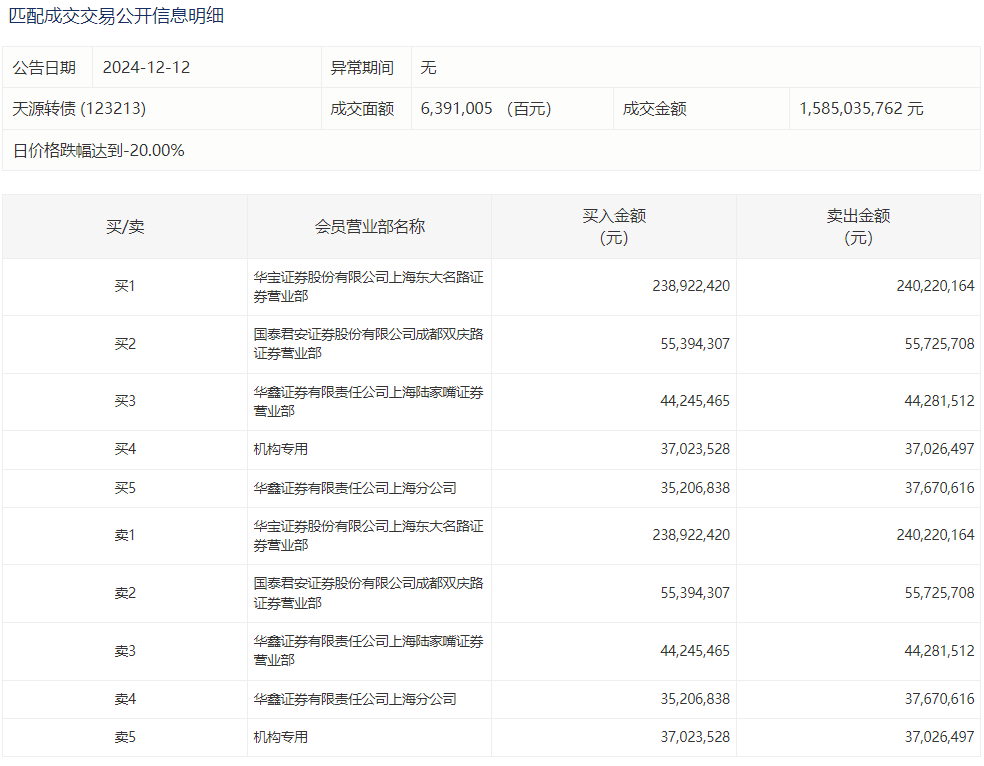Click 机构专用 in the 卖5 row
984x766 pixels.
[x=281, y=738]
